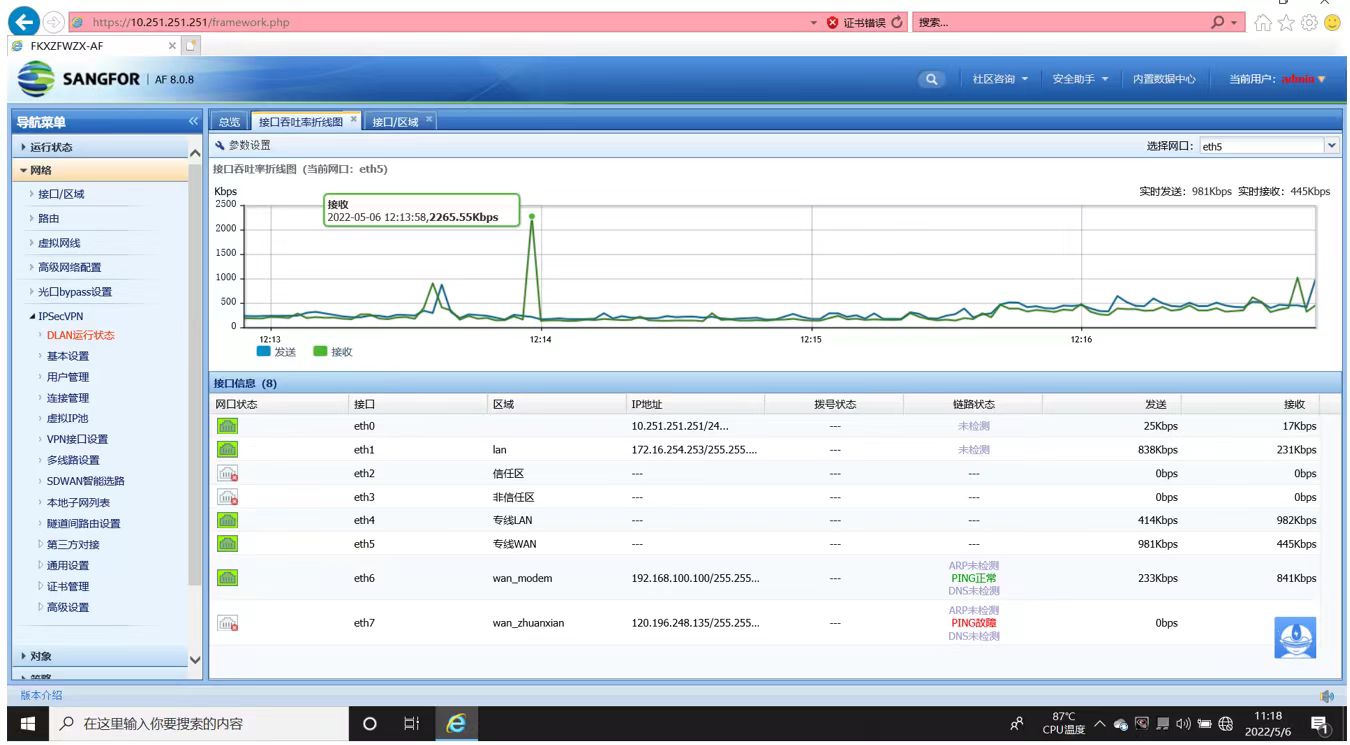Click the wrench icon beside 参数设置
The image size is (1350, 745).
220,146
